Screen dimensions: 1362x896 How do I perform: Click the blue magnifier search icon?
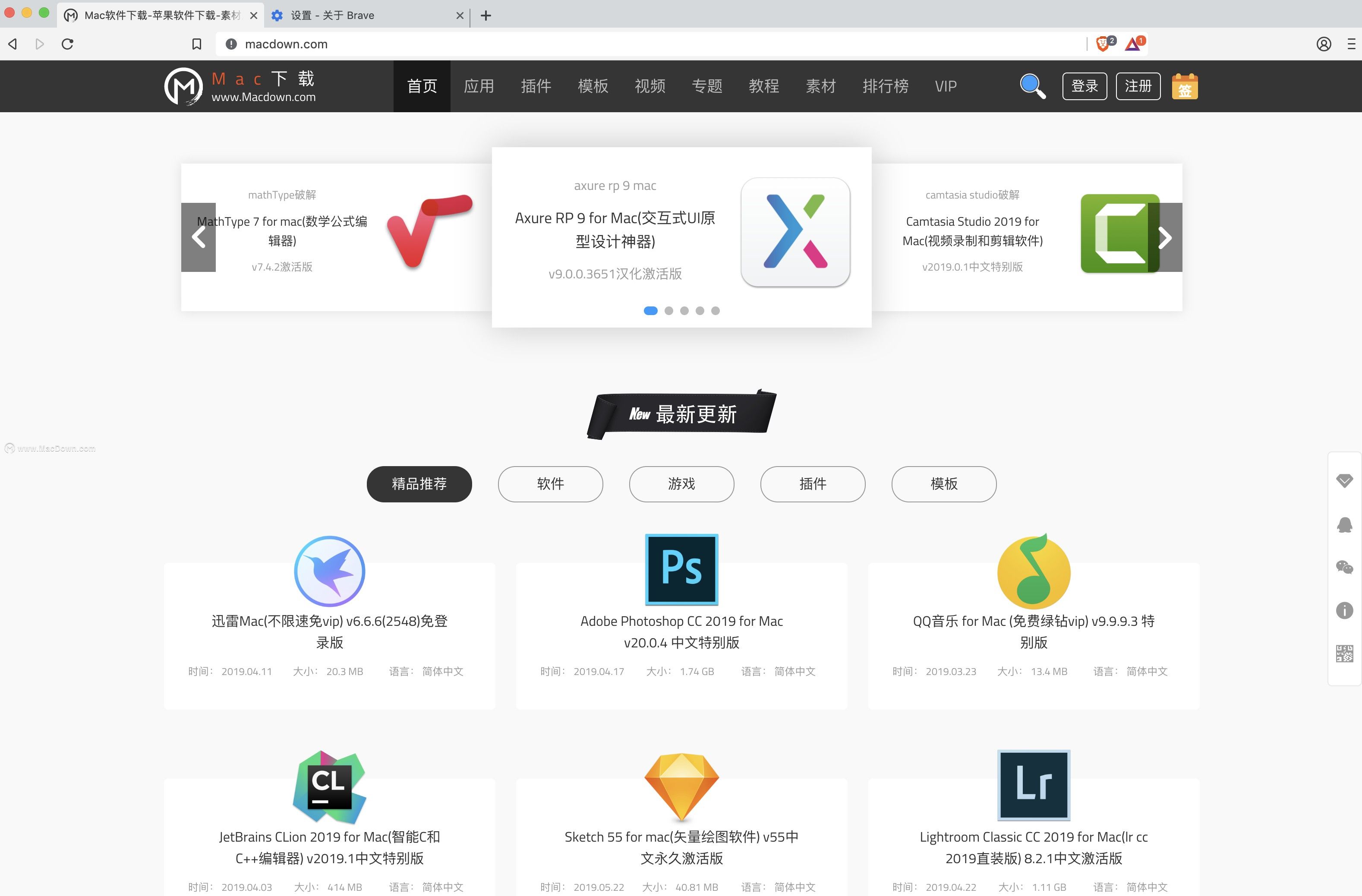coord(1032,86)
